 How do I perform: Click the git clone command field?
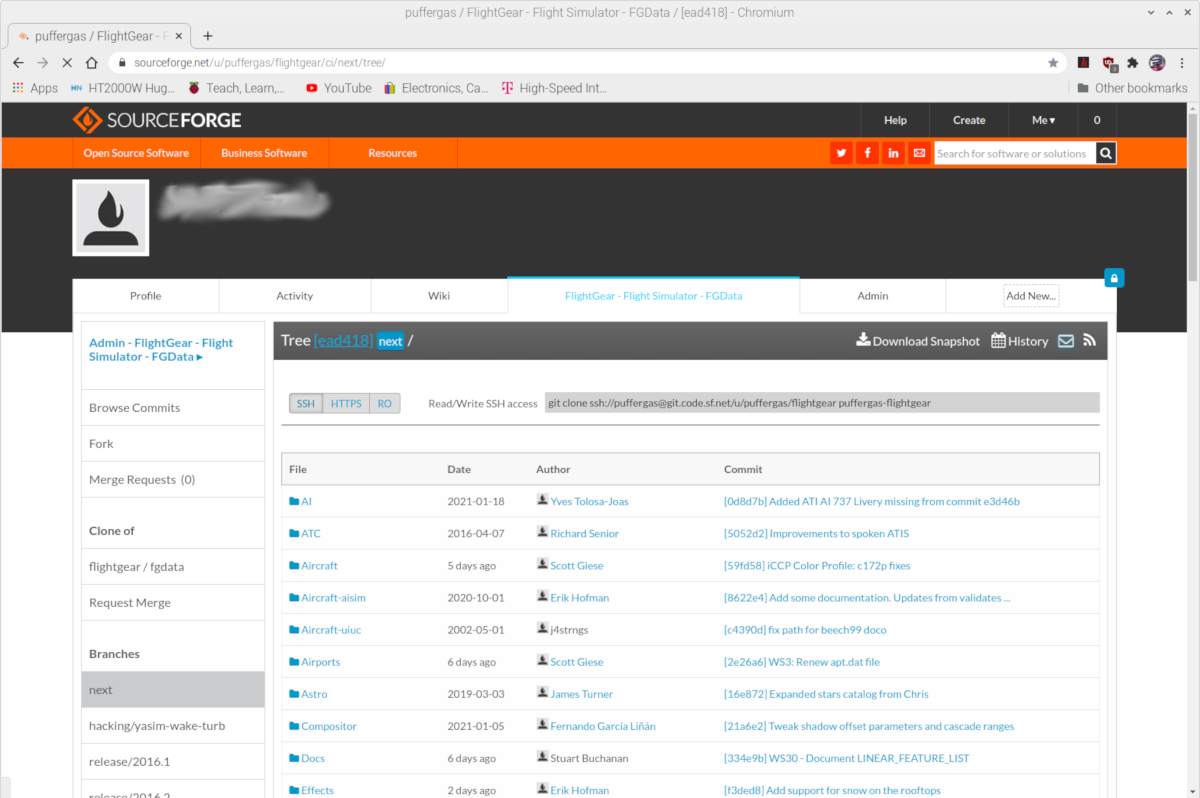821,403
